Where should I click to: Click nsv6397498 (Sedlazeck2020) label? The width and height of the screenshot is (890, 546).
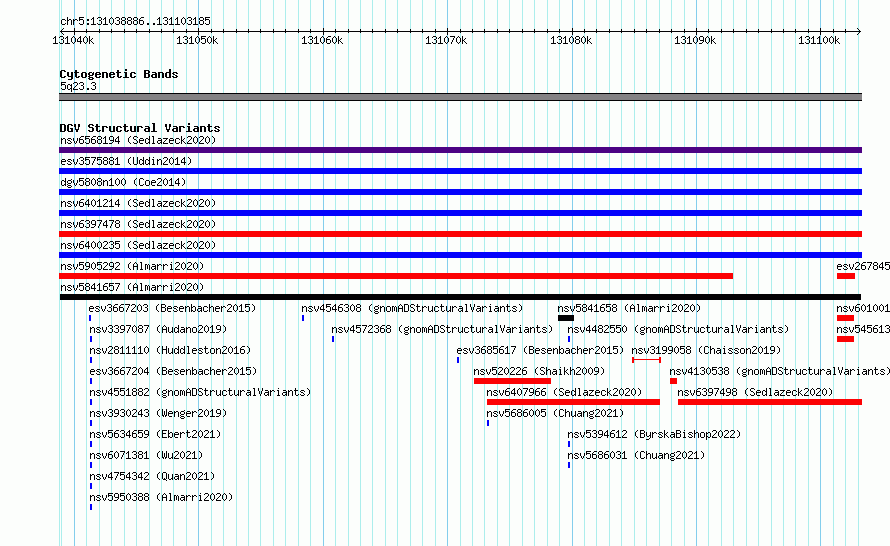755,392
